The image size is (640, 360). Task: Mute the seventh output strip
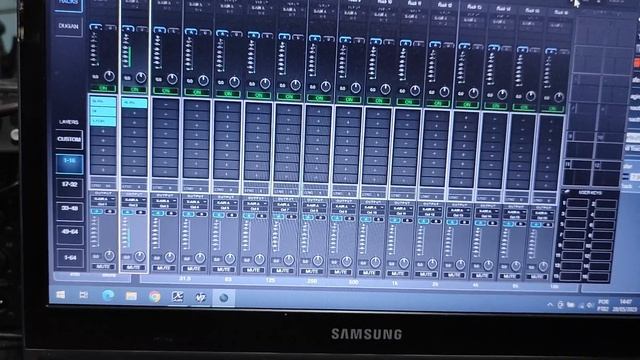[x=282, y=271]
